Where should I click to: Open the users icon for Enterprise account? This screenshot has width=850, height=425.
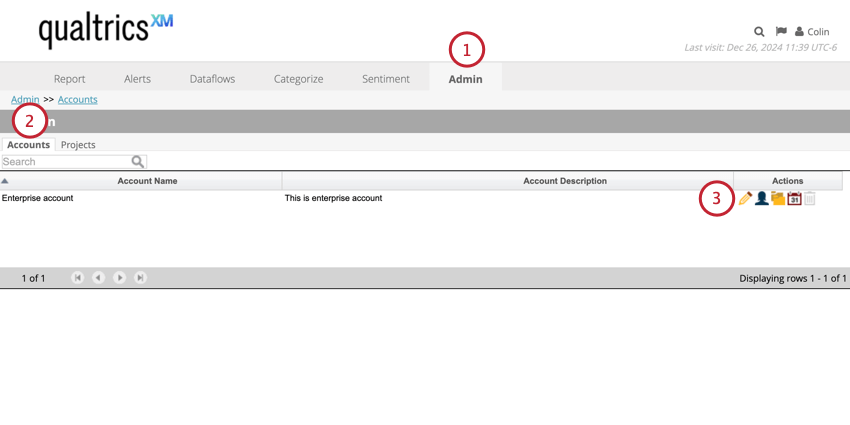pyautogui.click(x=762, y=198)
